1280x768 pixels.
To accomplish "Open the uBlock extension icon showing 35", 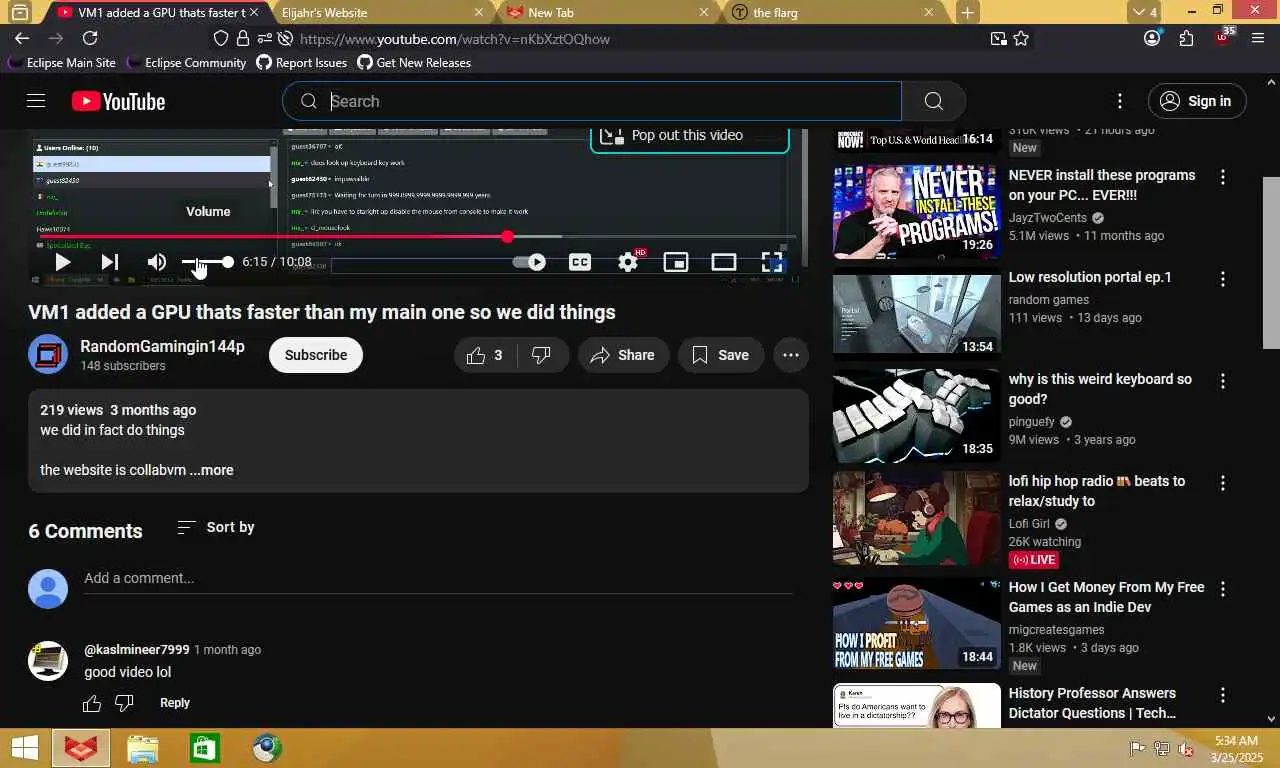I will [1223, 38].
